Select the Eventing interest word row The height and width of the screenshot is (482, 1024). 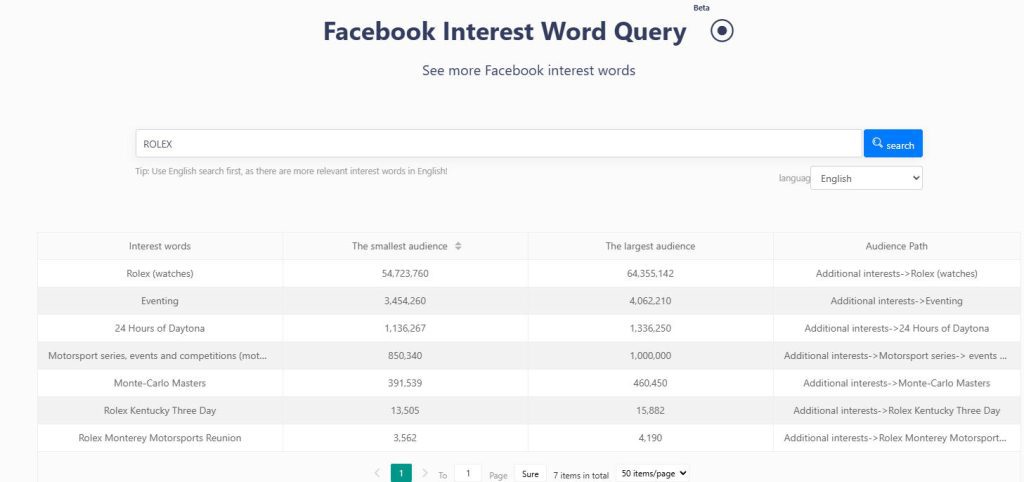click(x=160, y=301)
